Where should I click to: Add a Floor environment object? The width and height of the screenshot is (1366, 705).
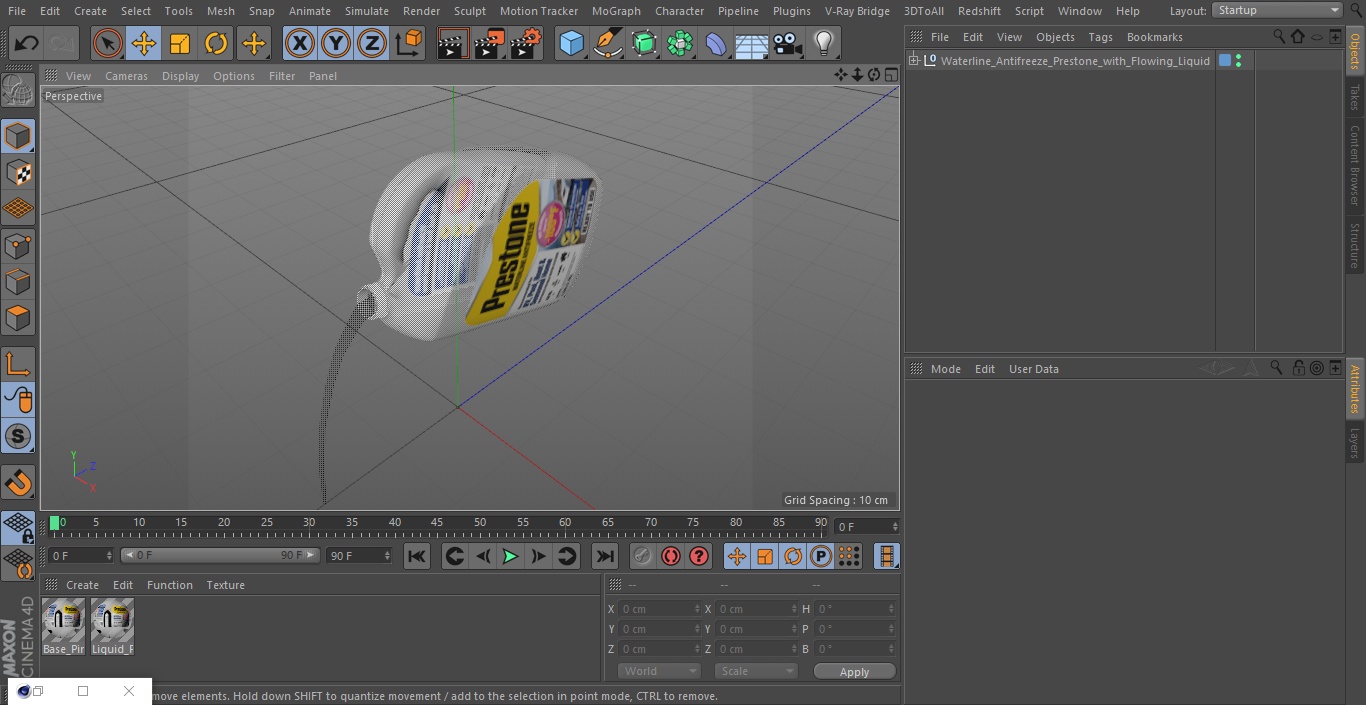click(x=752, y=43)
